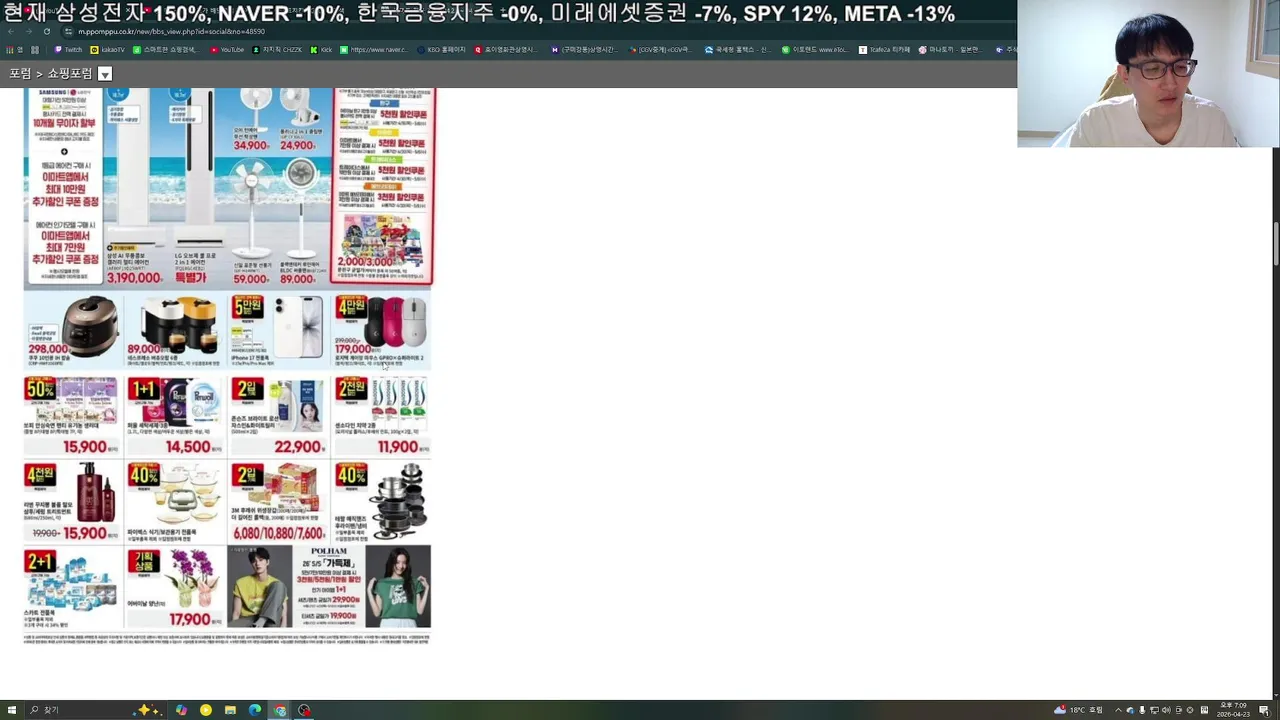Open the Windows Start menu
This screenshot has height=720, width=1280.
[11, 710]
